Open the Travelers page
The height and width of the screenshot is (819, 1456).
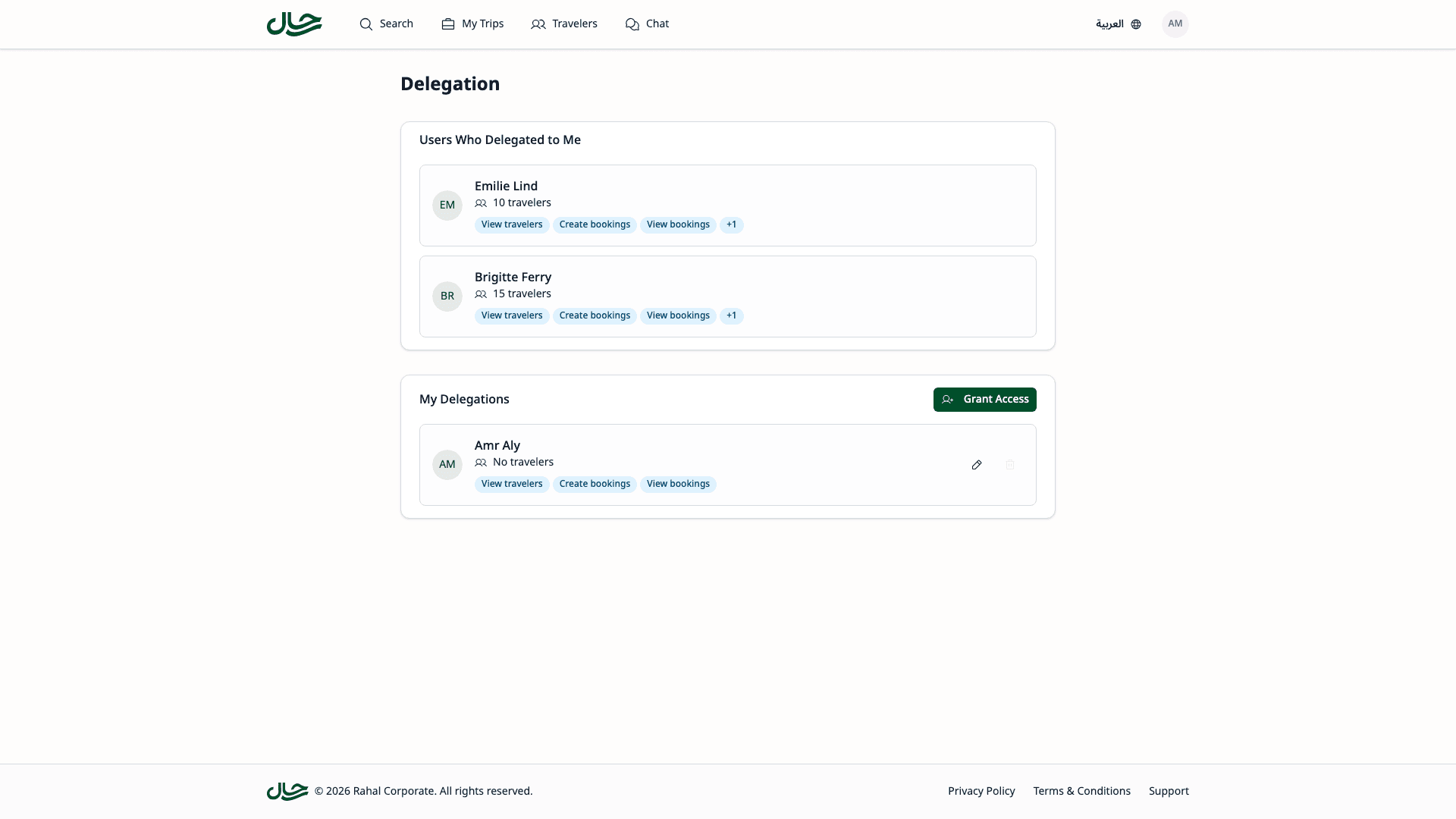point(564,24)
